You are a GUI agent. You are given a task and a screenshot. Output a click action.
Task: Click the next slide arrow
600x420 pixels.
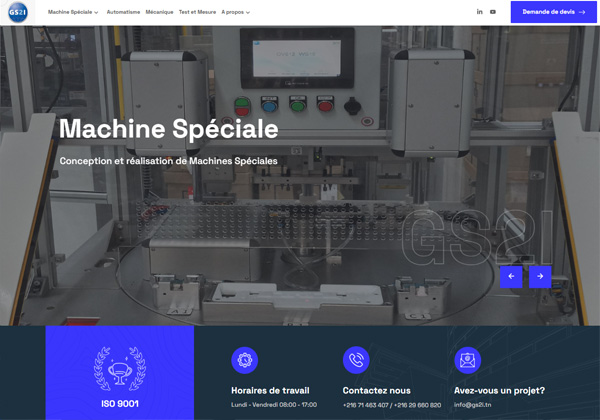click(x=540, y=276)
